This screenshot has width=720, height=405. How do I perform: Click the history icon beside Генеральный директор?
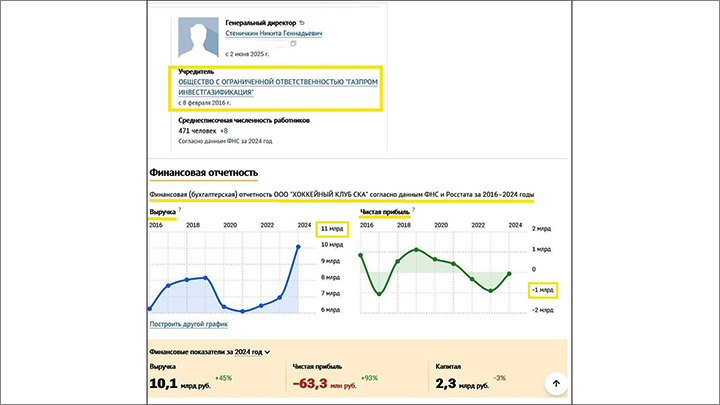(x=303, y=21)
